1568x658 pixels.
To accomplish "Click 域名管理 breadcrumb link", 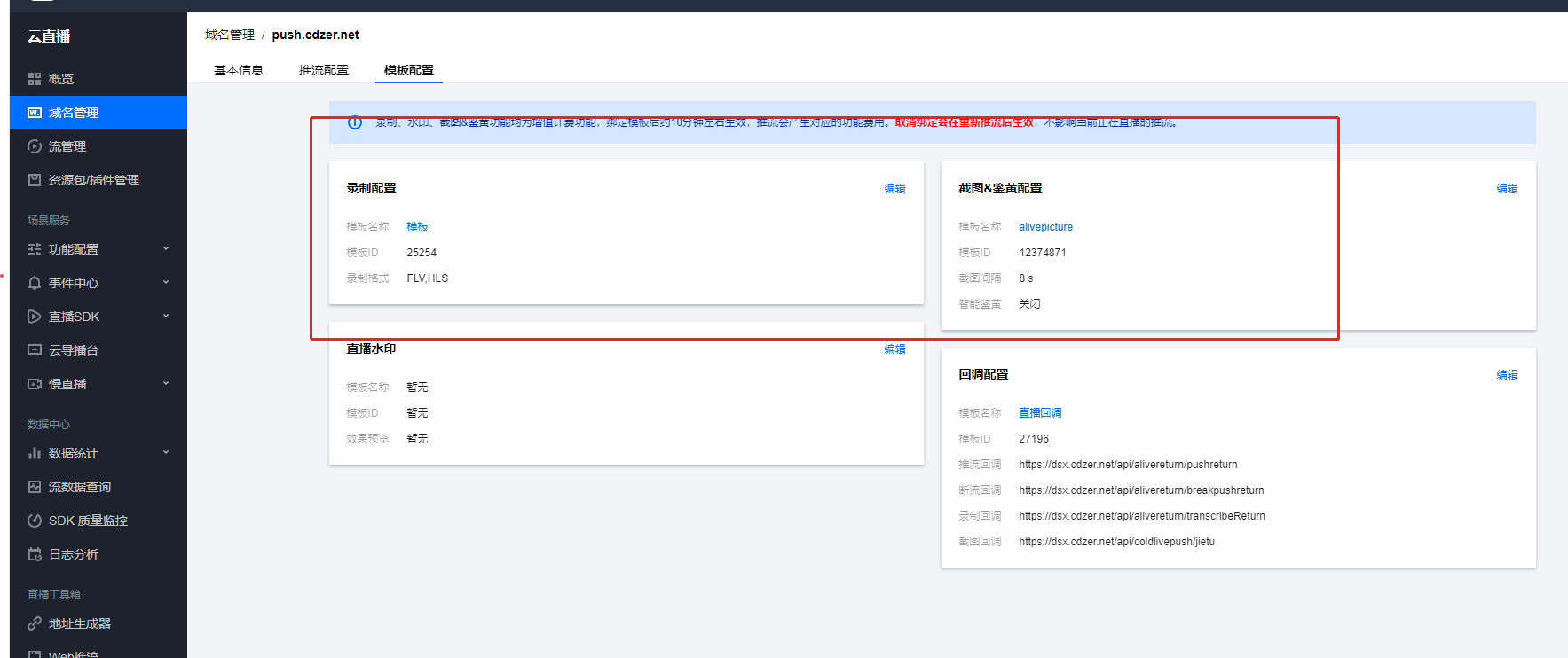I will click(230, 35).
